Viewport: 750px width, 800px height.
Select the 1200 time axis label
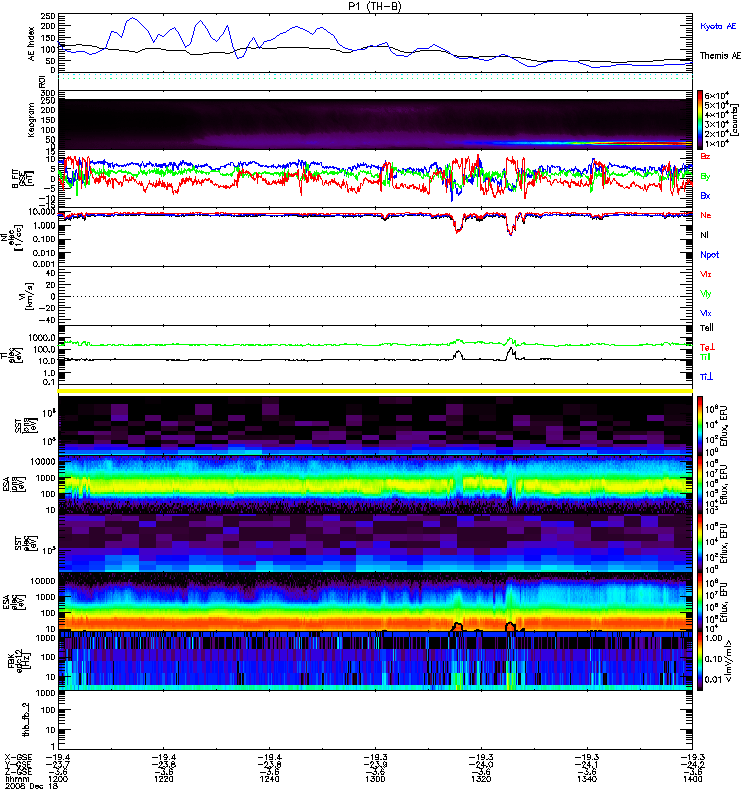(58, 779)
